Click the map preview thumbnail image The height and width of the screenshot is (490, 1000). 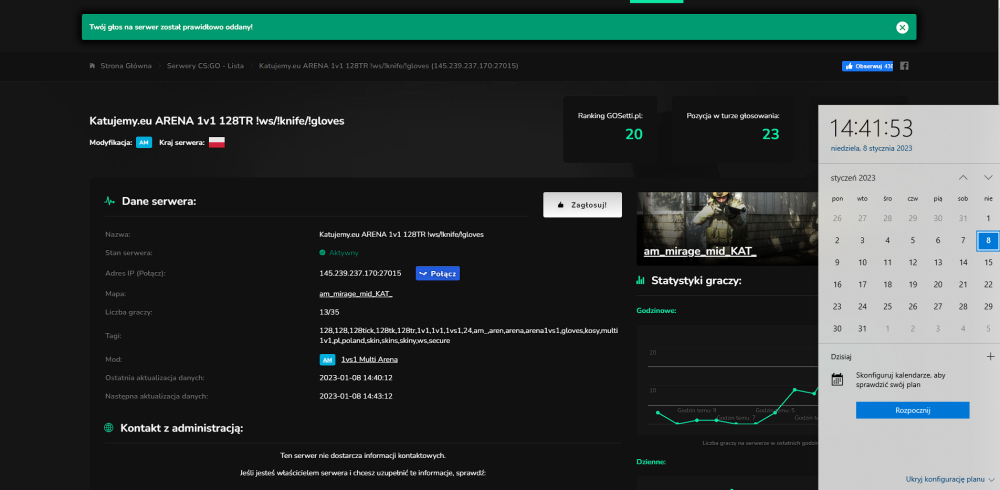tap(727, 228)
